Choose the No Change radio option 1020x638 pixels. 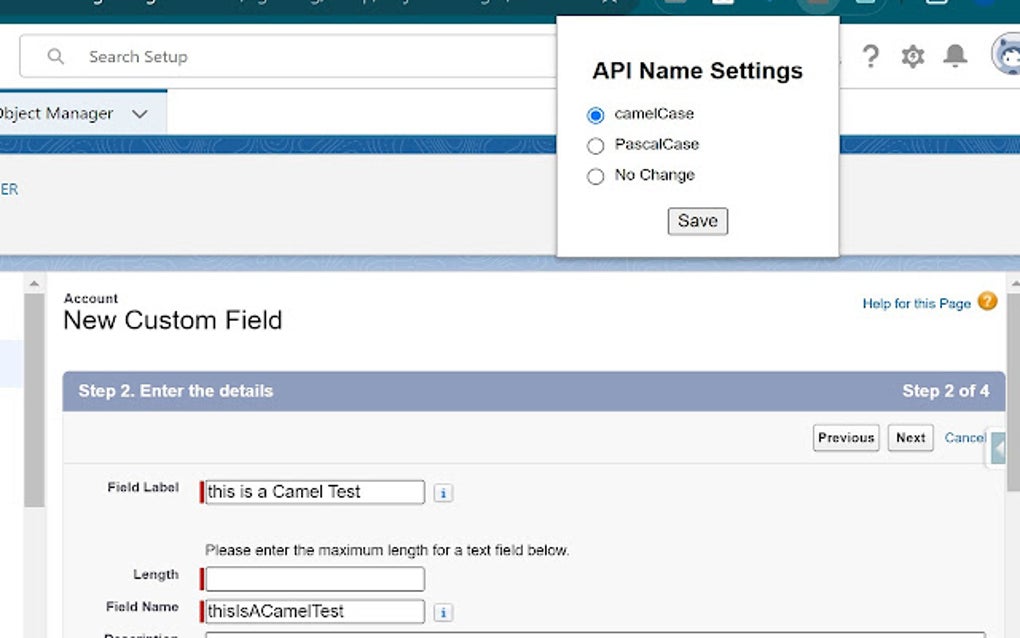click(596, 177)
